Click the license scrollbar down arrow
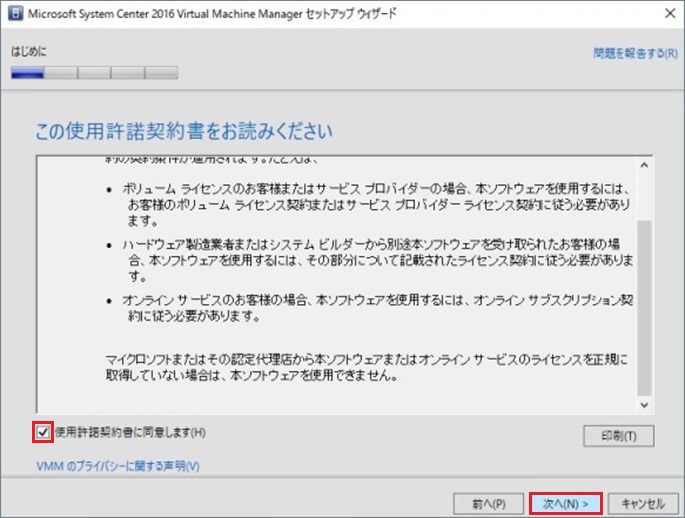Image resolution: width=685 pixels, height=518 pixels. click(644, 404)
